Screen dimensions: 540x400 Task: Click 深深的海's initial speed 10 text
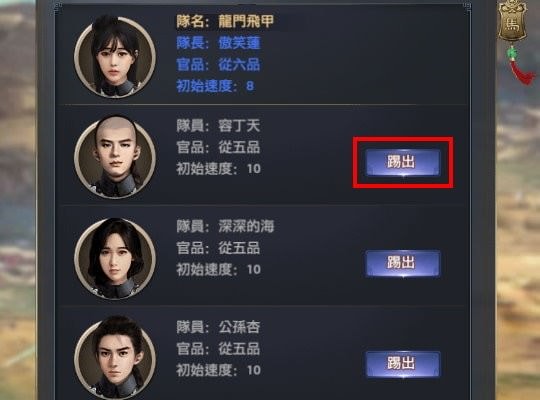point(253,269)
